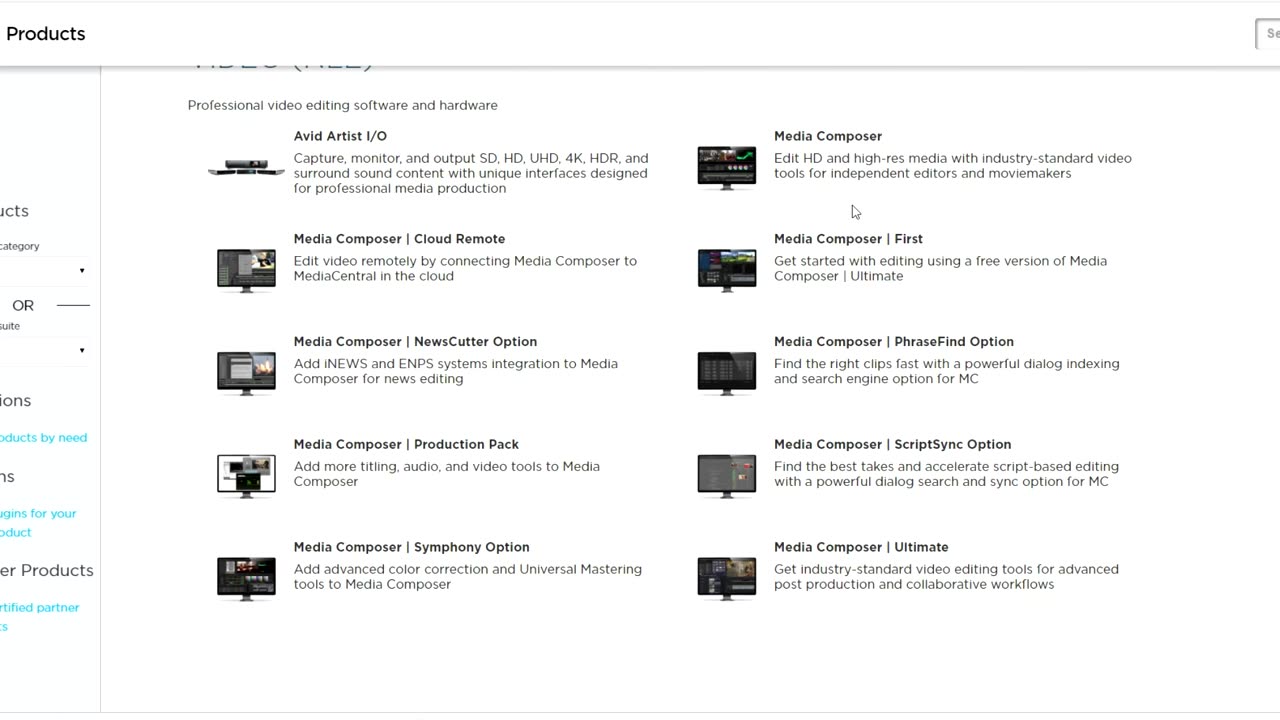This screenshot has height=720, width=1280.
Task: Select description 'Add advanced color correction'
Action: click(x=468, y=576)
